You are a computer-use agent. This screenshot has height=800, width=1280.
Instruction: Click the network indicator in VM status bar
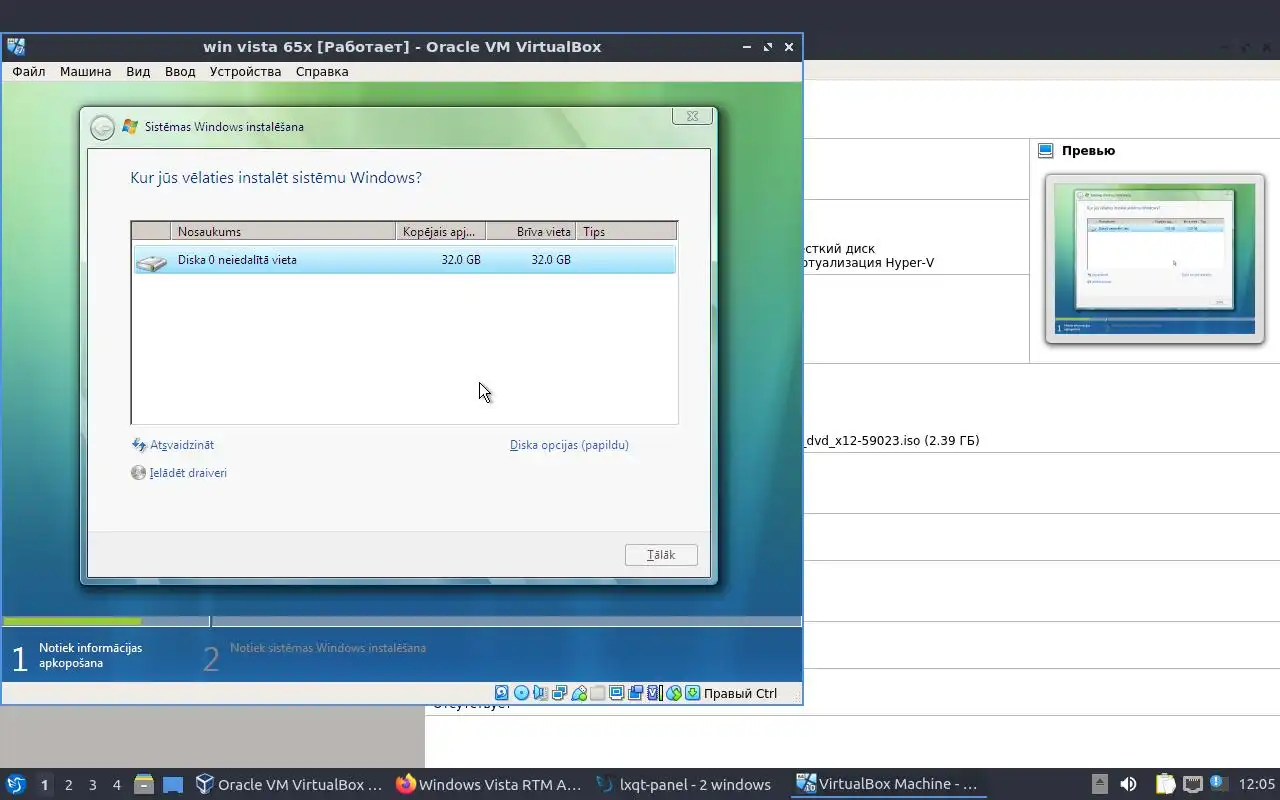560,692
